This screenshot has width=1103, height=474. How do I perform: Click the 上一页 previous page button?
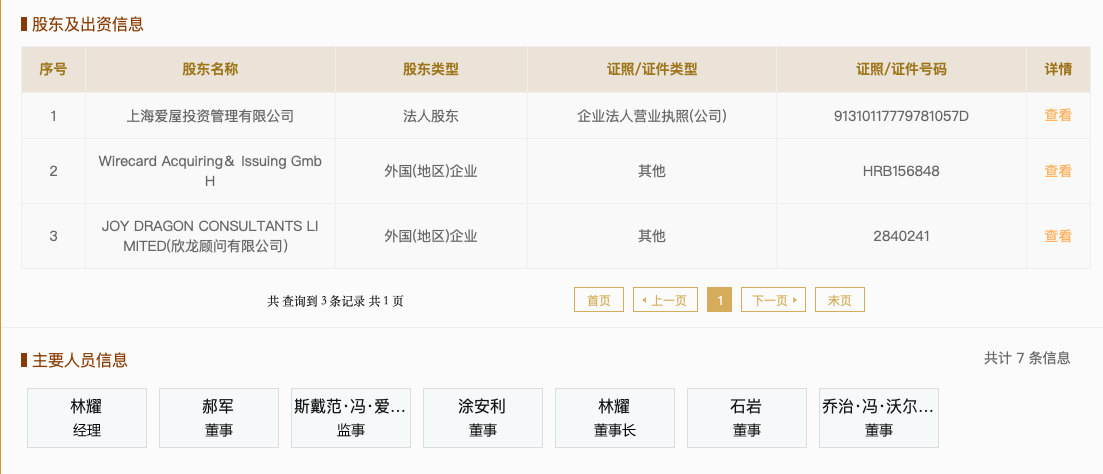coord(665,300)
